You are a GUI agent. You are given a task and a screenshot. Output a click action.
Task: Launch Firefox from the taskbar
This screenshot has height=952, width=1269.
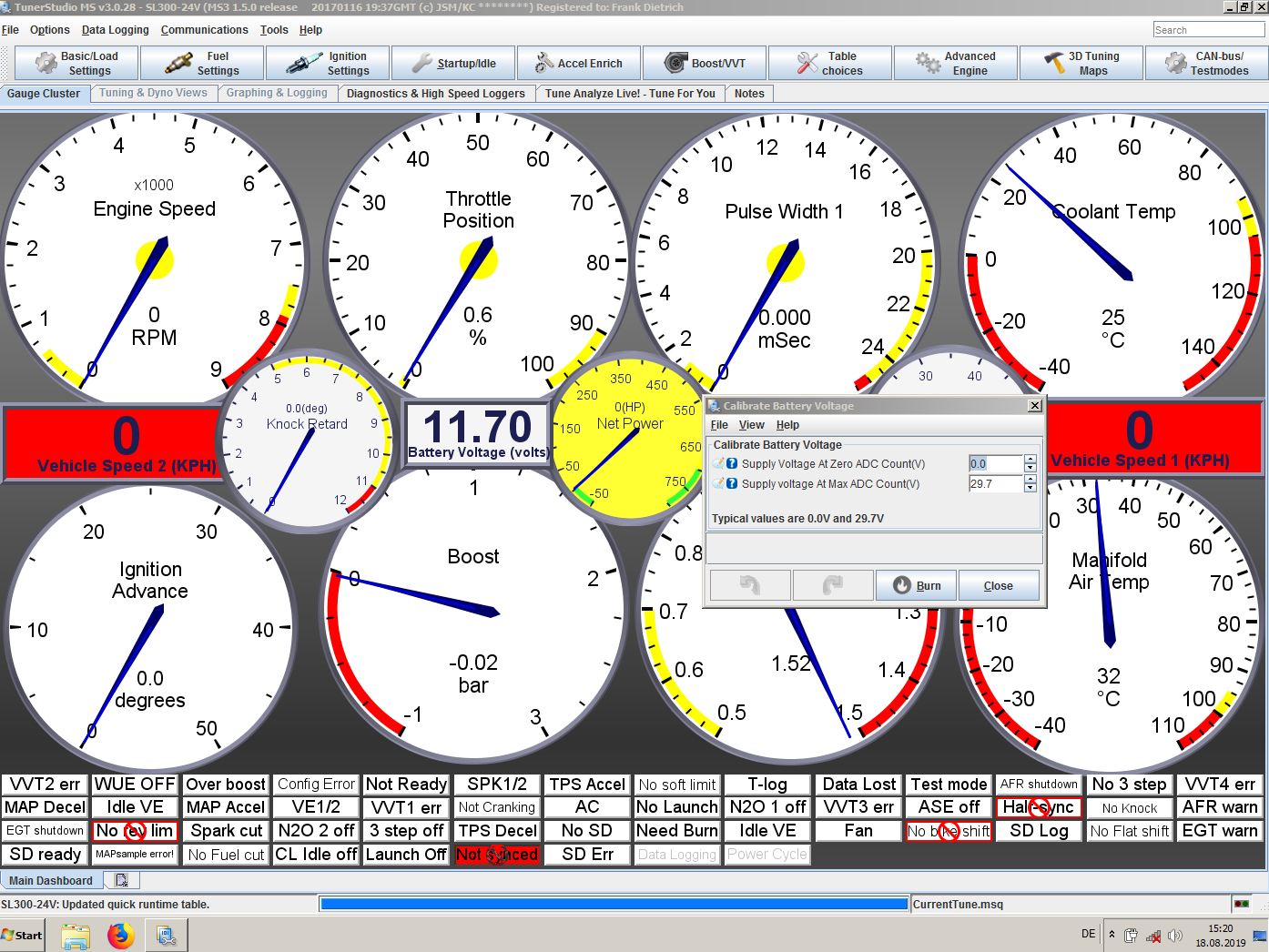pyautogui.click(x=120, y=936)
